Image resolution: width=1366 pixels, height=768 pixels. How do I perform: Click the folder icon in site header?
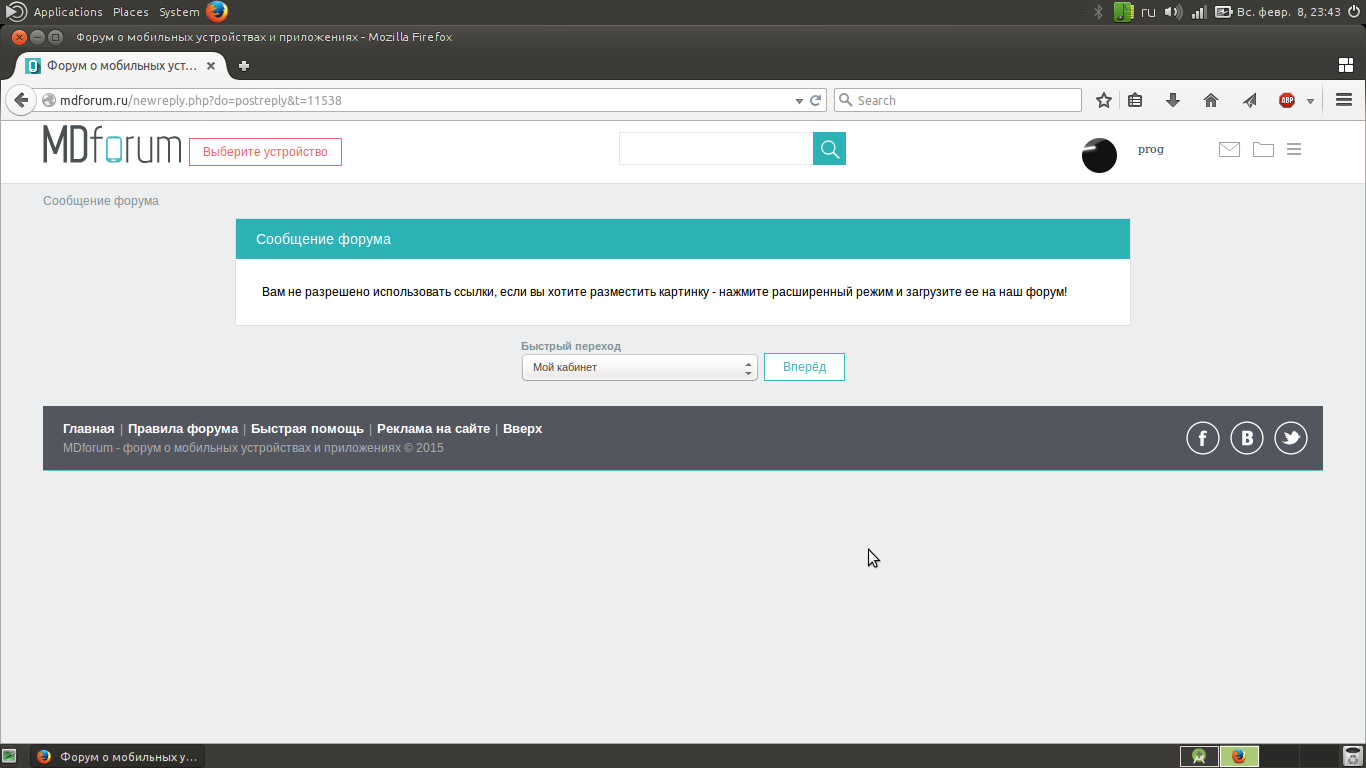tap(1263, 149)
